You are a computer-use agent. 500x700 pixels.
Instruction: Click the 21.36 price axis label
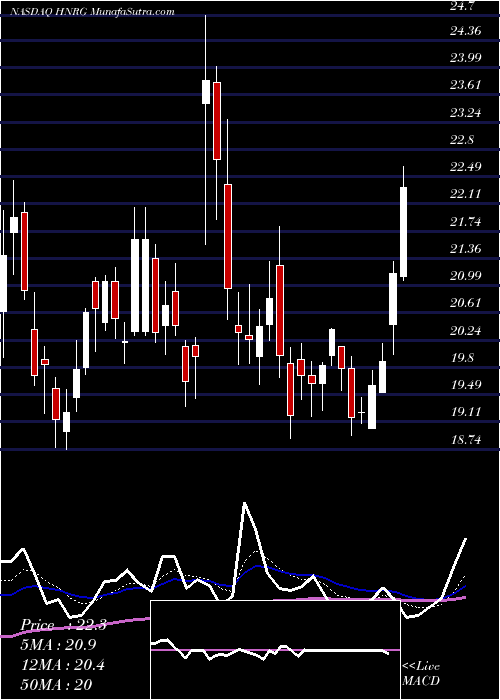click(x=465, y=249)
